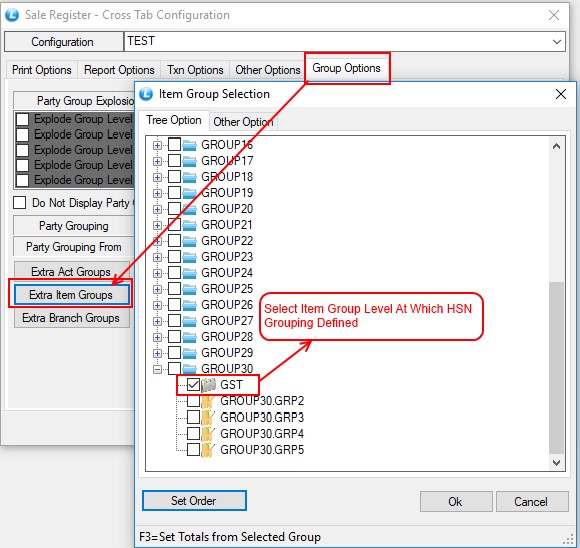
Task: Click the GROUP30.GRP5 folder icon
Action: pos(208,450)
